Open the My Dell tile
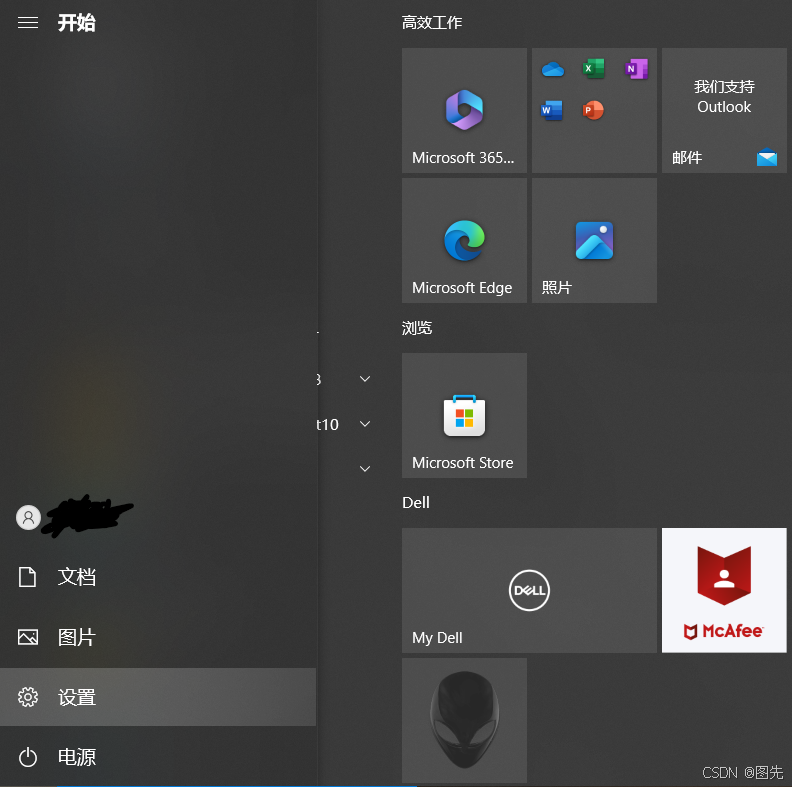The image size is (792, 787). click(x=529, y=590)
